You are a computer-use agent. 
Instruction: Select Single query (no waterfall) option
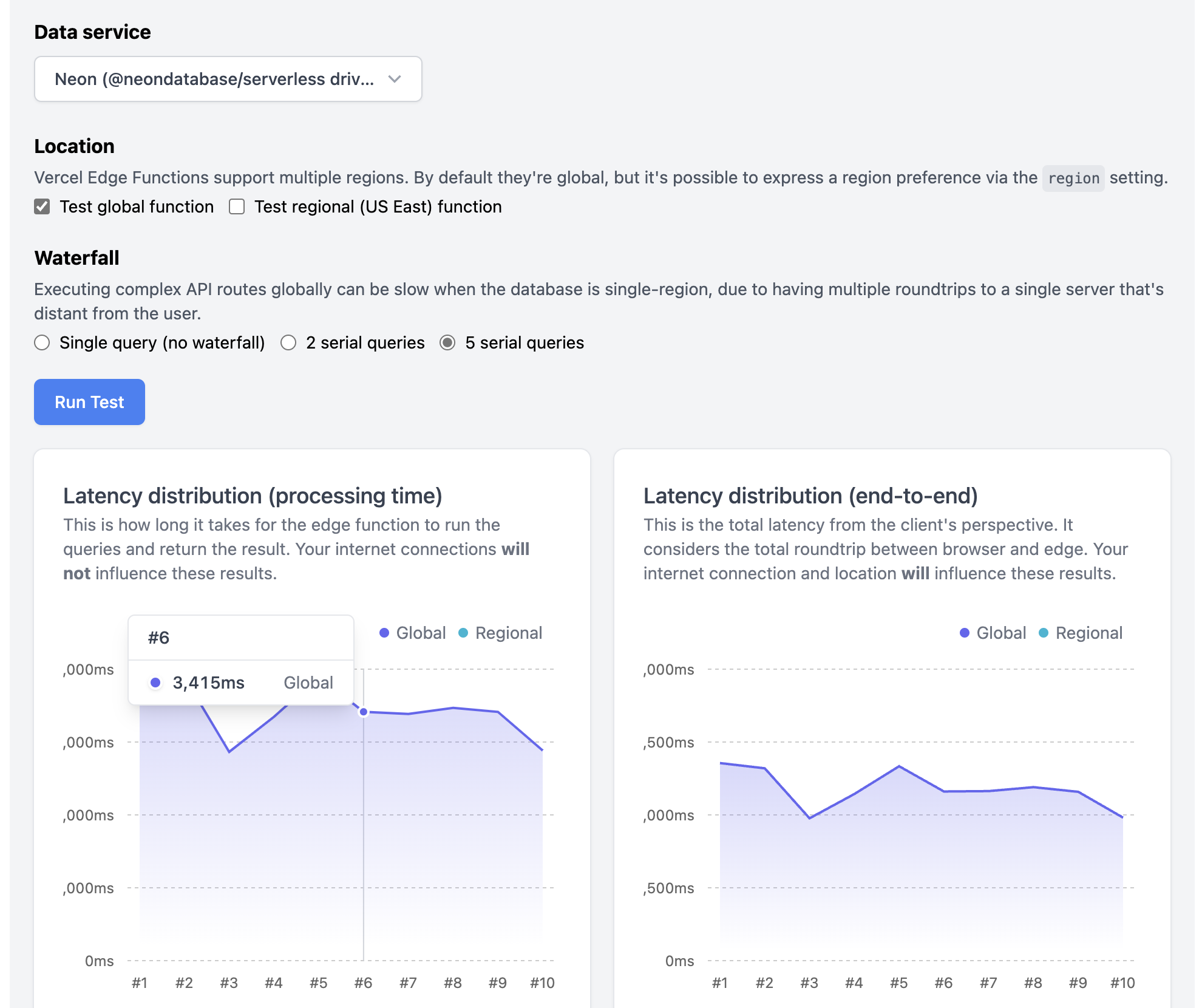(x=42, y=343)
